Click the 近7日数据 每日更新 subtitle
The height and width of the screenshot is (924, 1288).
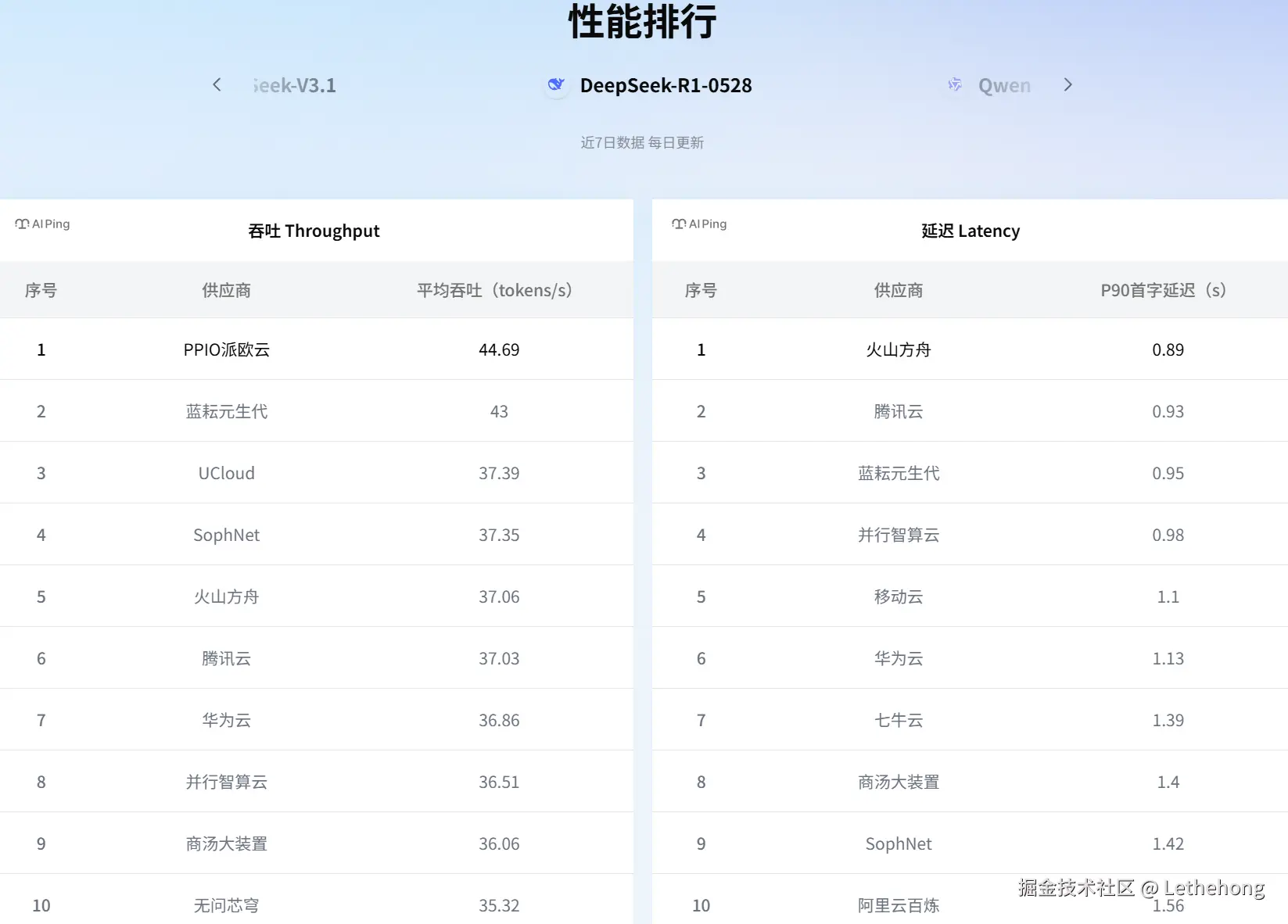click(x=642, y=142)
